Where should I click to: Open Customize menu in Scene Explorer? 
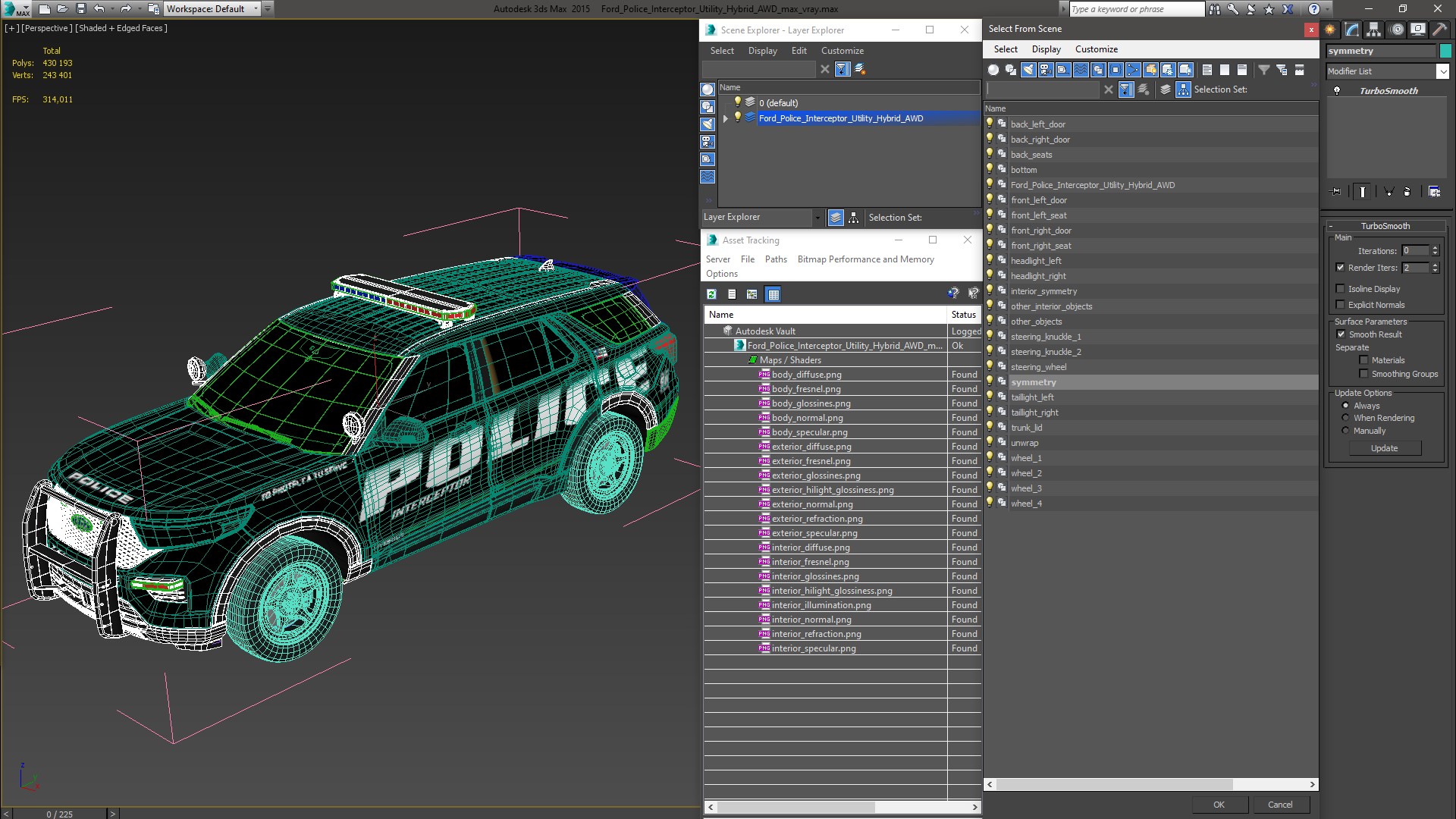(x=842, y=51)
